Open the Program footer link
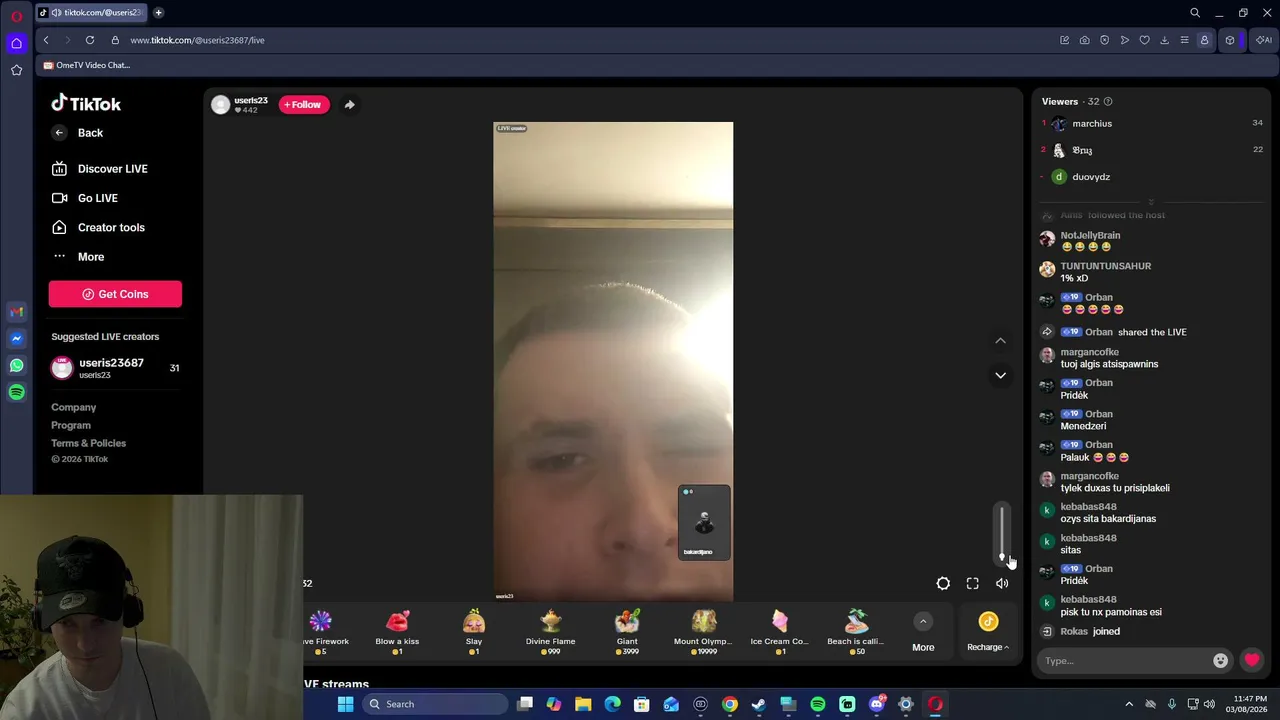The height and width of the screenshot is (720, 1280). pos(71,425)
